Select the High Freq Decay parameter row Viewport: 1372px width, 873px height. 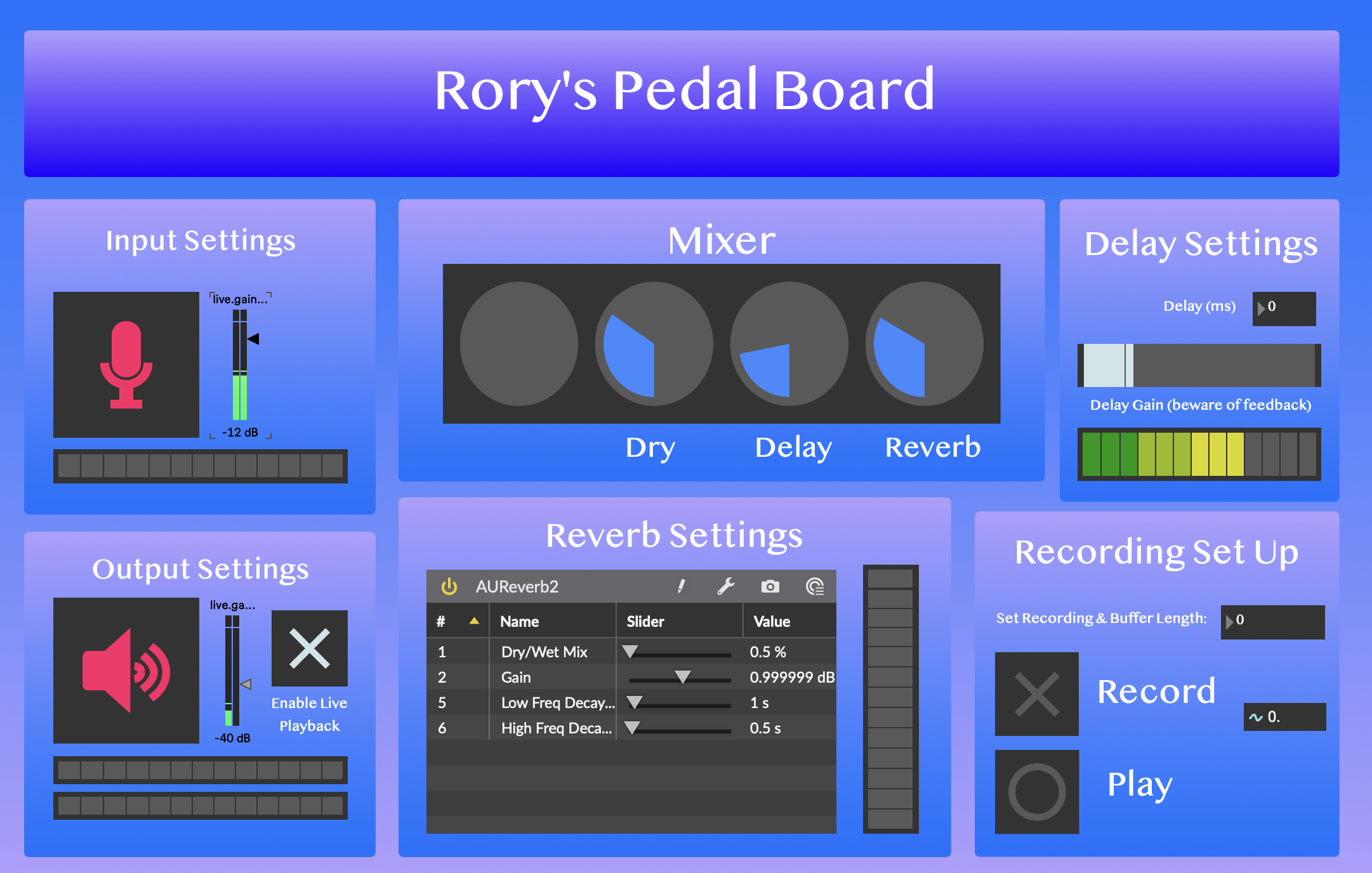tap(556, 728)
